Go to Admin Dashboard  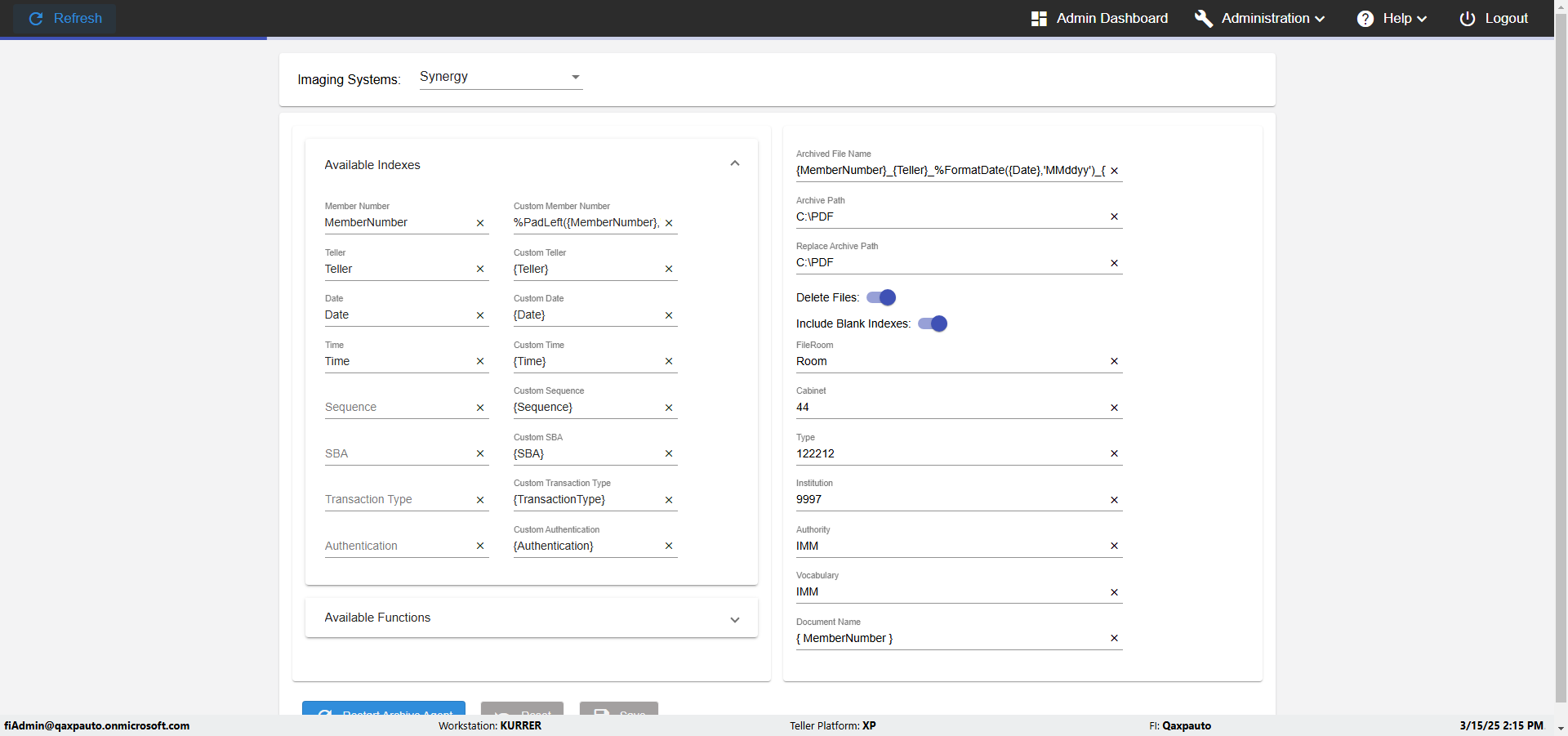tap(1099, 18)
